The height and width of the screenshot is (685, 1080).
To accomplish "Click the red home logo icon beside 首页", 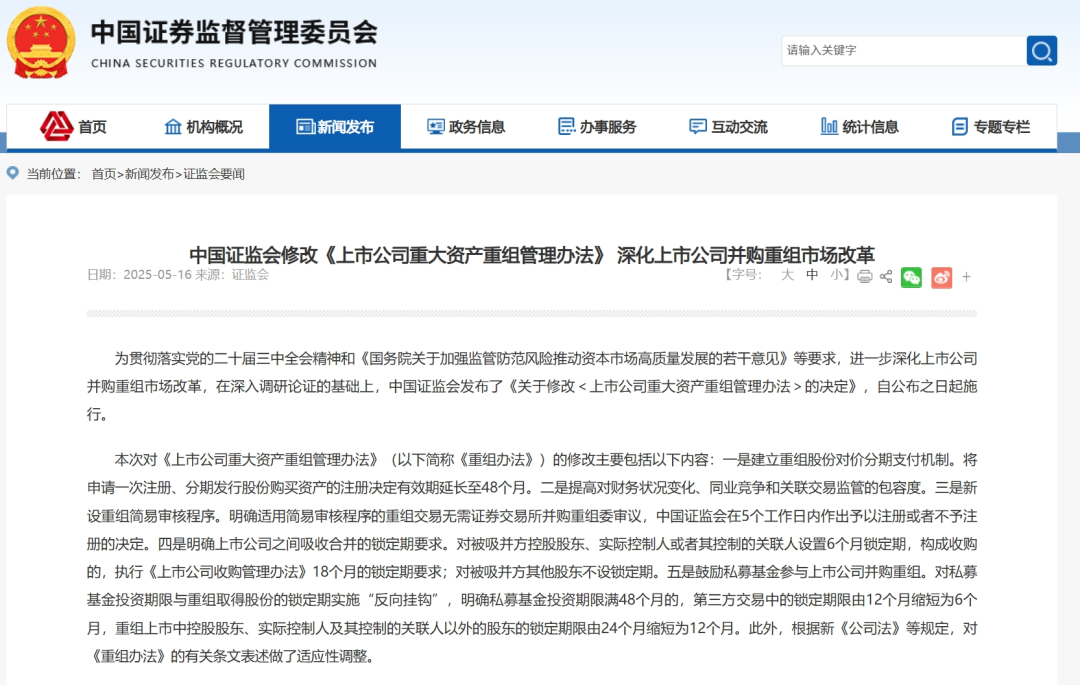I will tap(56, 126).
